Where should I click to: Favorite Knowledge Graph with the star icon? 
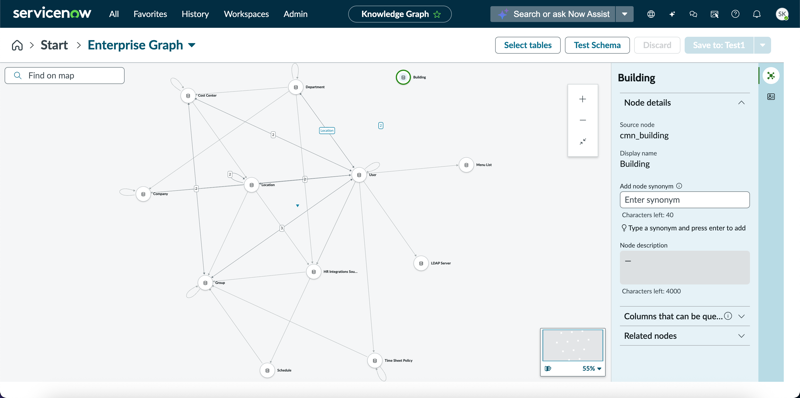pos(437,14)
